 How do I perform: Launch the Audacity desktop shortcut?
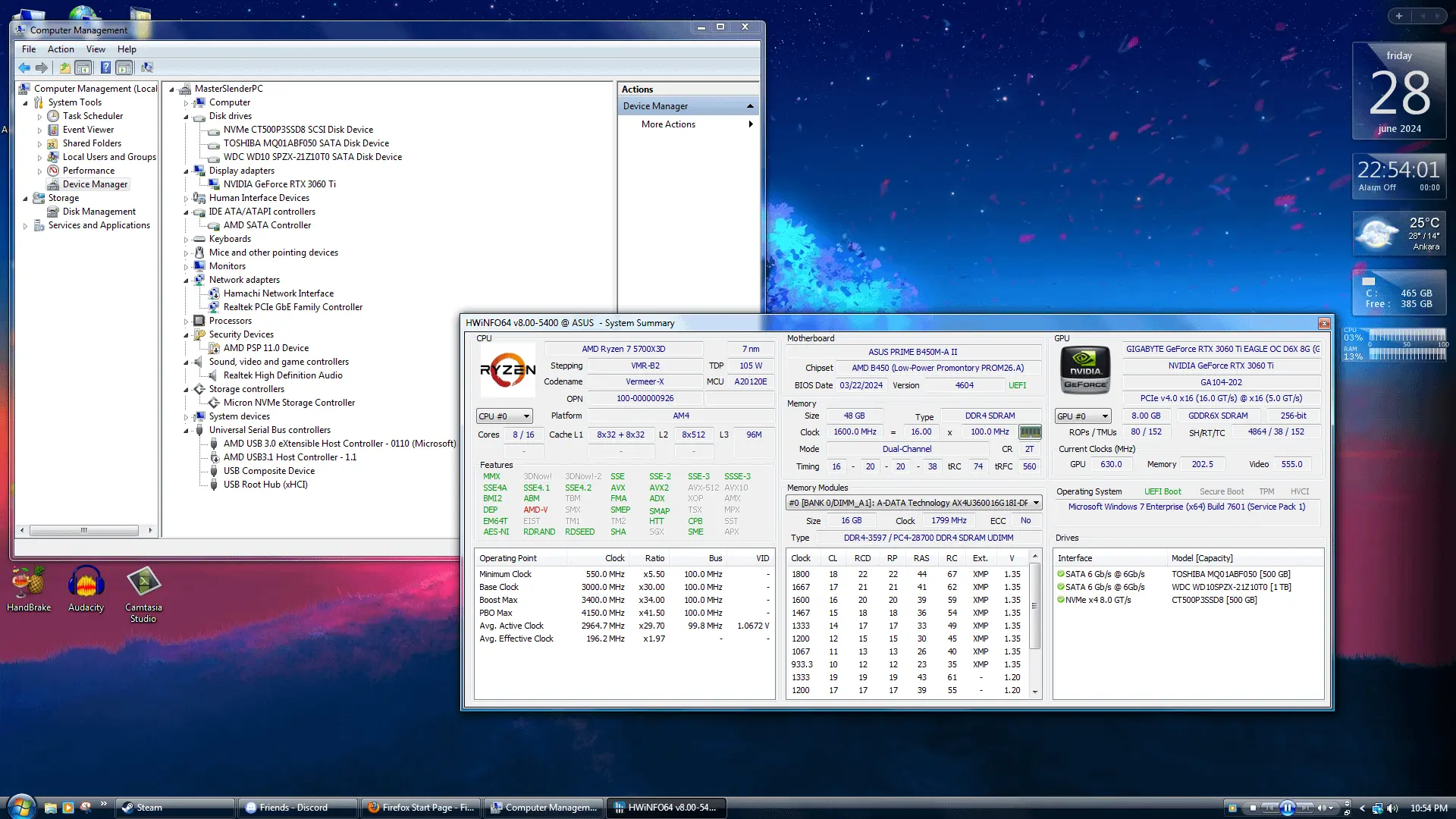point(86,590)
